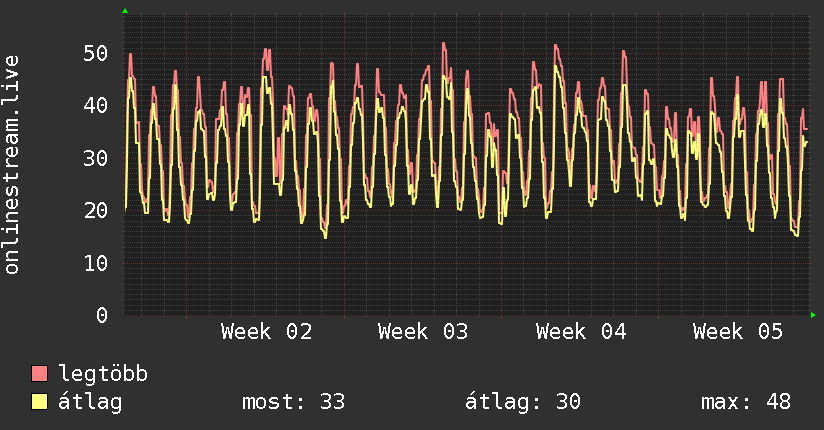Click the 30 y-axis tick label
824x430 pixels.
(x=96, y=158)
